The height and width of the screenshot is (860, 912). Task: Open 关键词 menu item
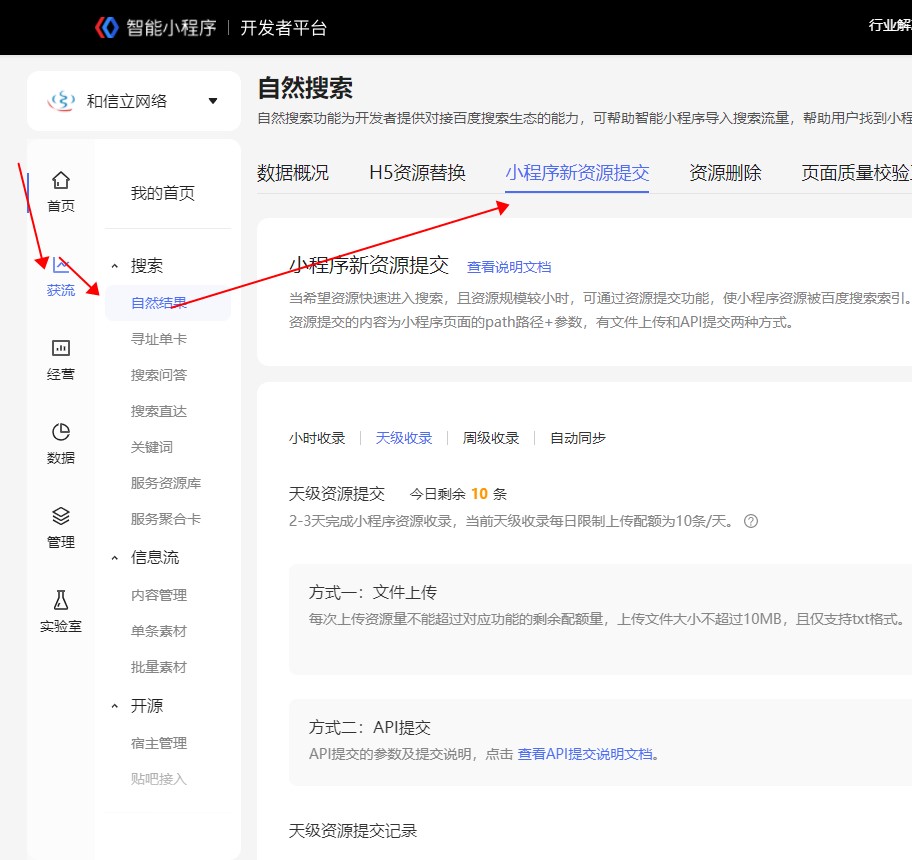point(152,447)
